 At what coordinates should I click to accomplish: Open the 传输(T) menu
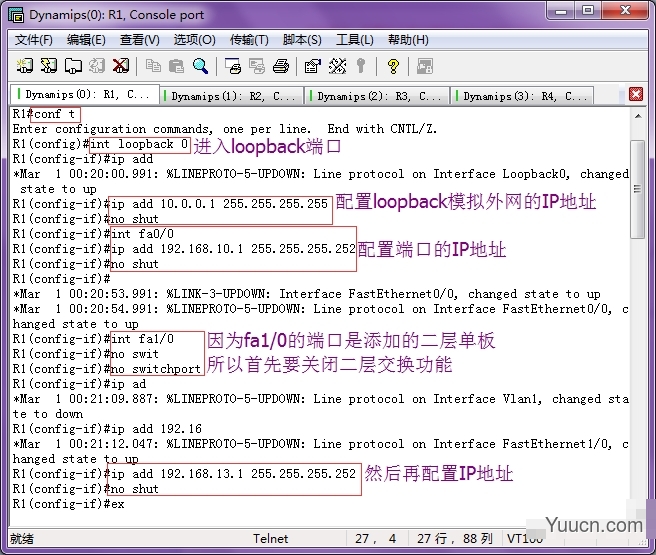249,40
